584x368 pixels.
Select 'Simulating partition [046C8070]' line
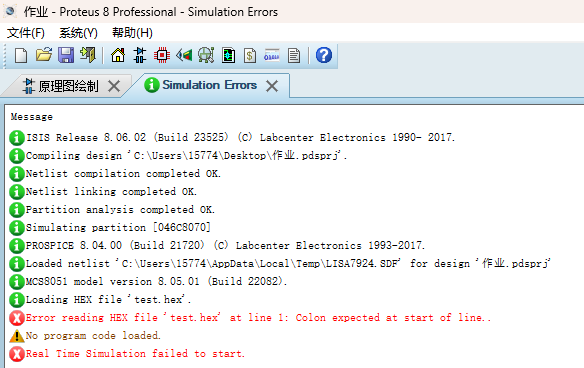coord(118,227)
